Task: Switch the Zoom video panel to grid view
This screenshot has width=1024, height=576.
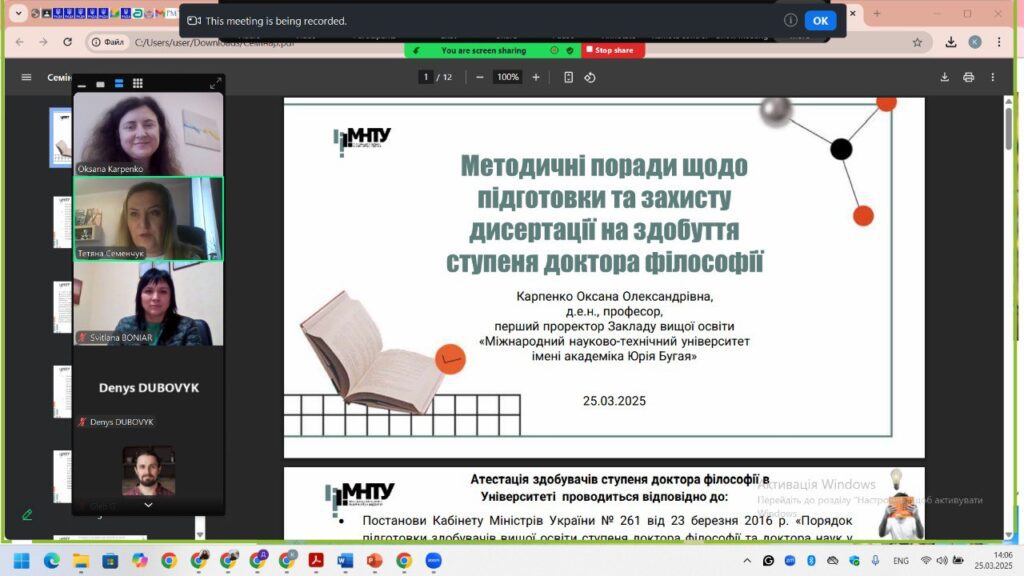Action: [x=137, y=84]
